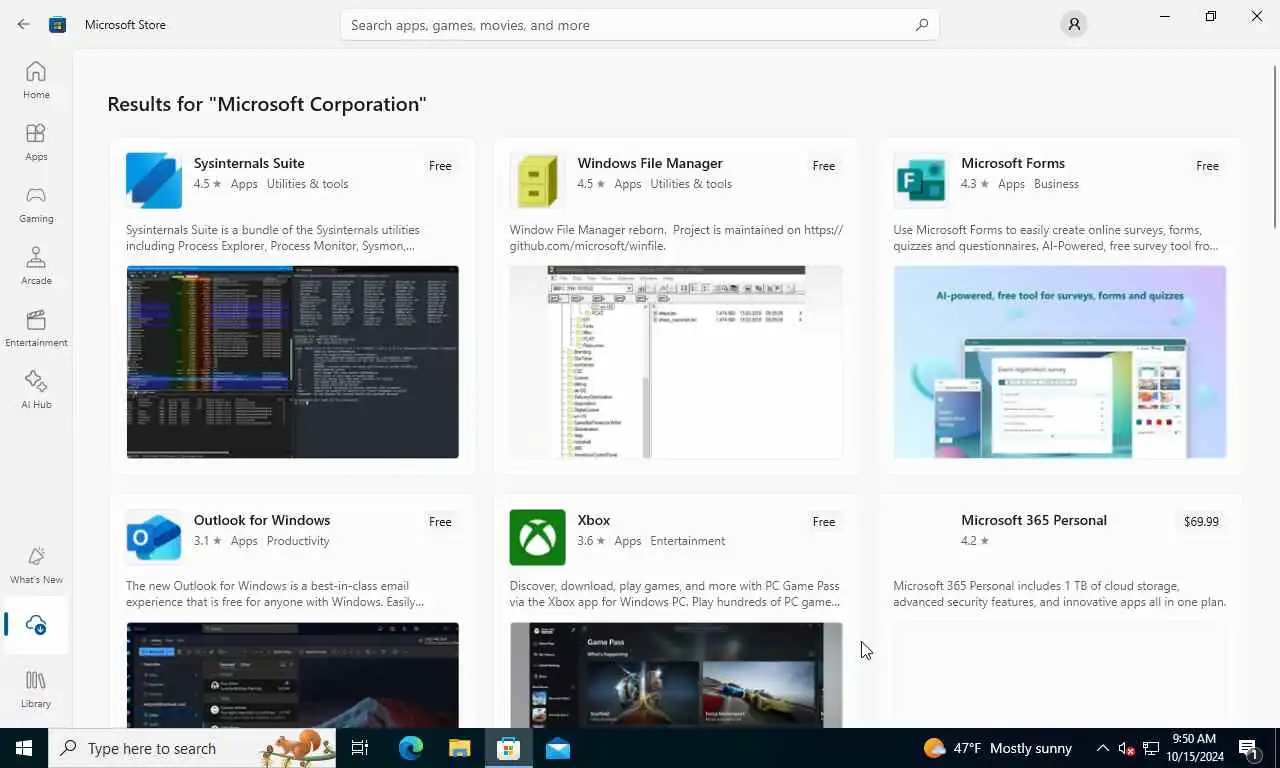
Task: Open Sysinternals Suite title
Action: [249, 163]
